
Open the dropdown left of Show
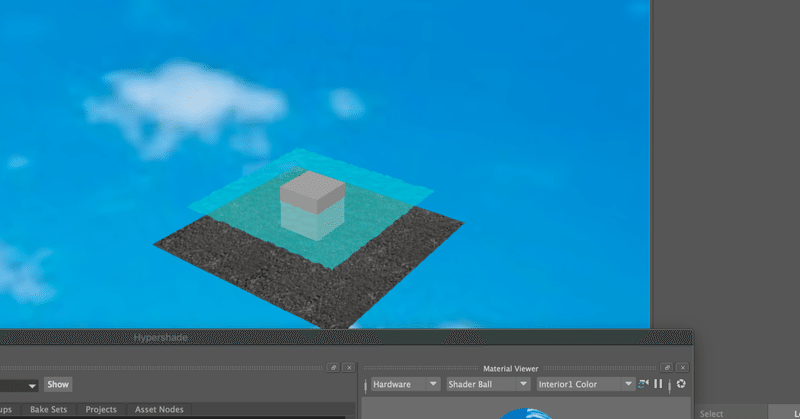point(18,385)
